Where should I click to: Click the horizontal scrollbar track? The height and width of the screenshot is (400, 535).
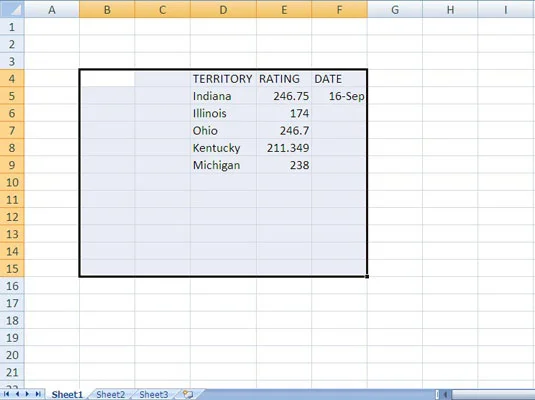tap(492, 395)
